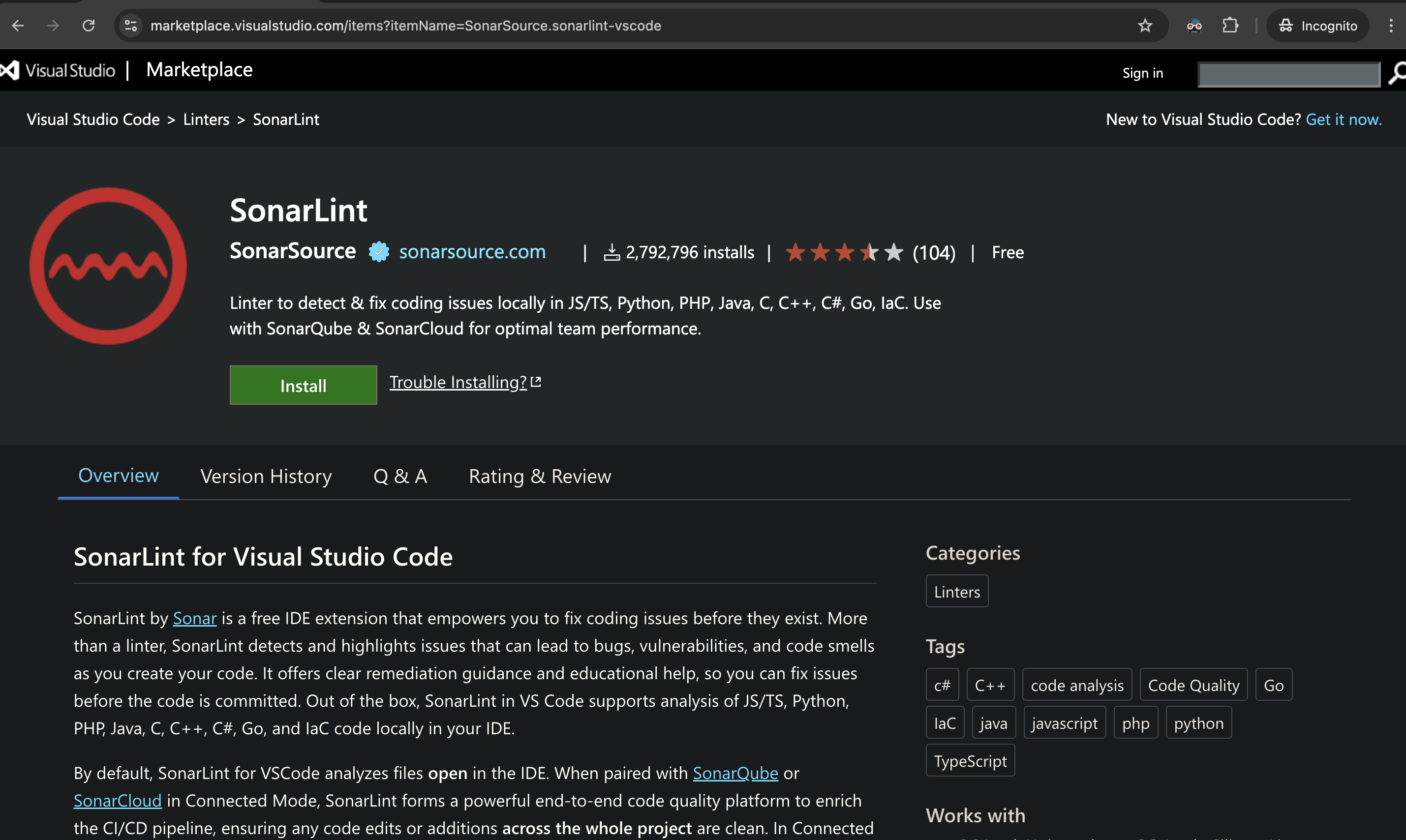Click SonarLint for Visual Studio Code heading

(x=263, y=556)
